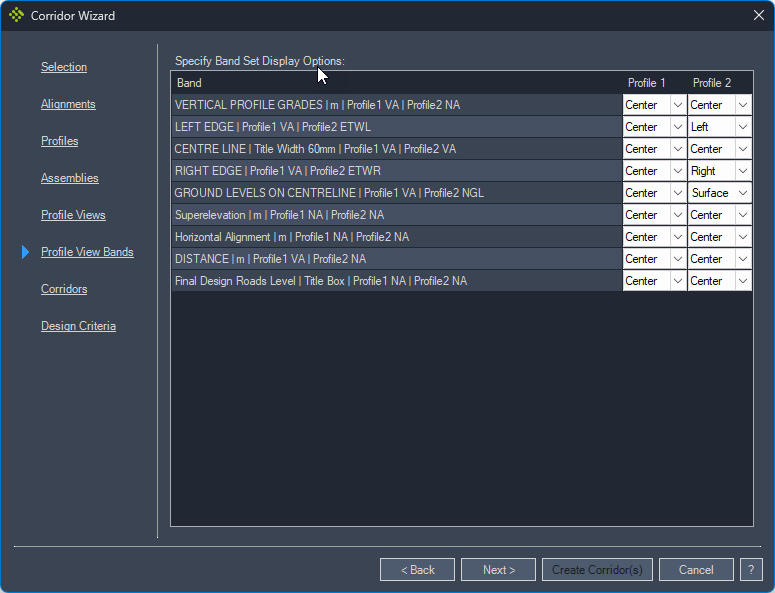Select the Horizontal Alignment band row

click(x=396, y=237)
